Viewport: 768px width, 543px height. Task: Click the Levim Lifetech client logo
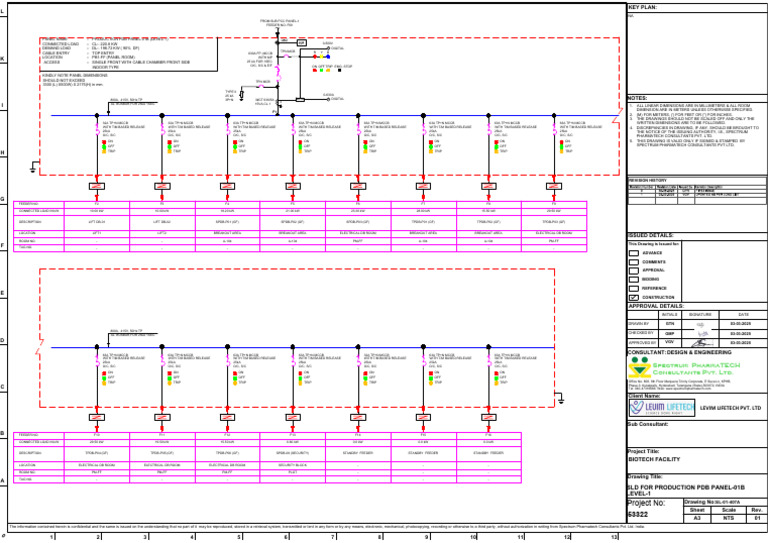pos(662,408)
